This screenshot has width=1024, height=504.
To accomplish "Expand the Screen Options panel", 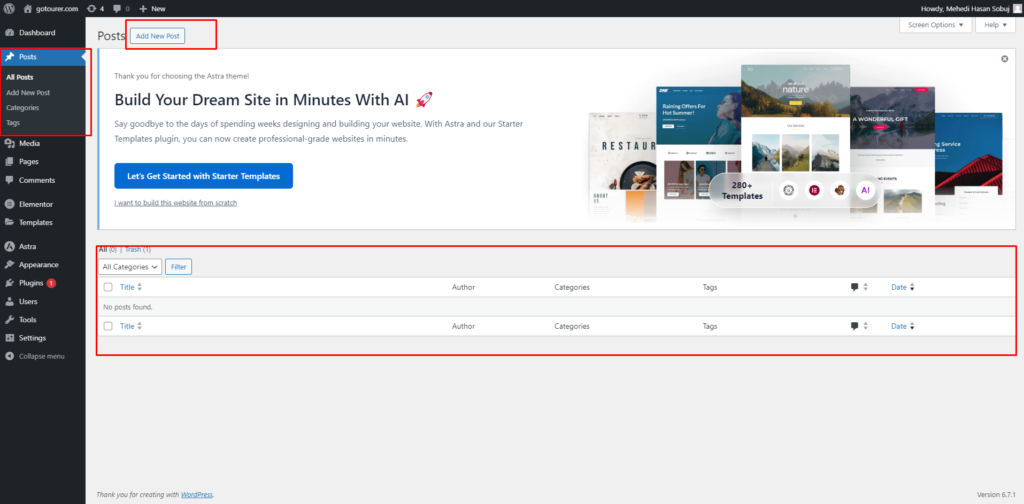I will [936, 25].
